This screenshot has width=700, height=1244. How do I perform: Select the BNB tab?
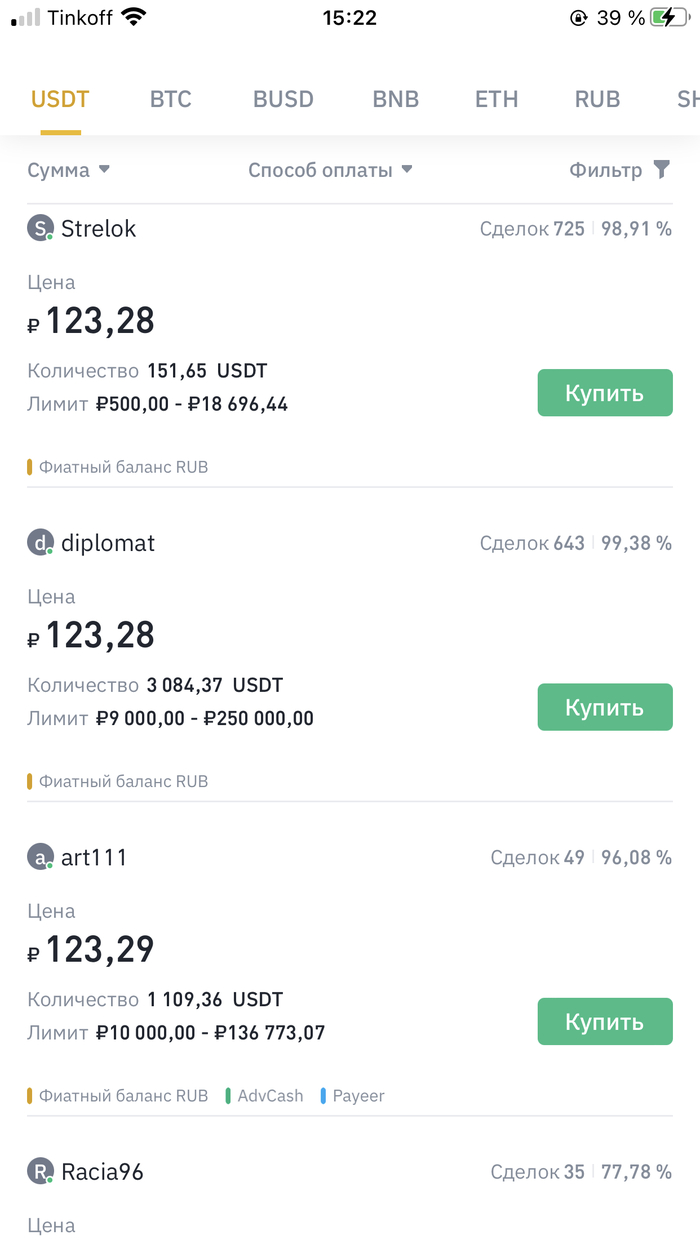396,99
